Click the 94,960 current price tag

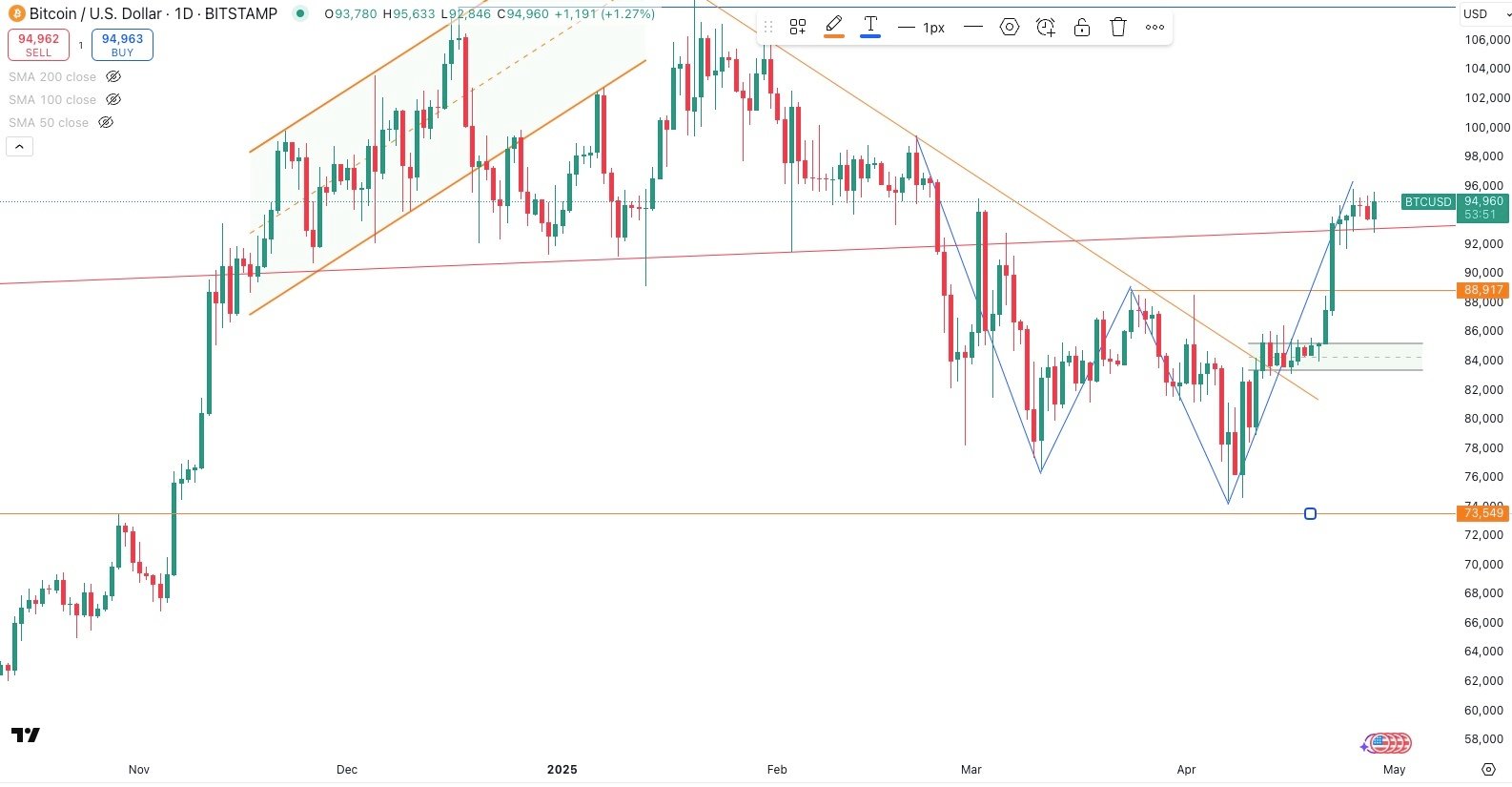click(1483, 207)
